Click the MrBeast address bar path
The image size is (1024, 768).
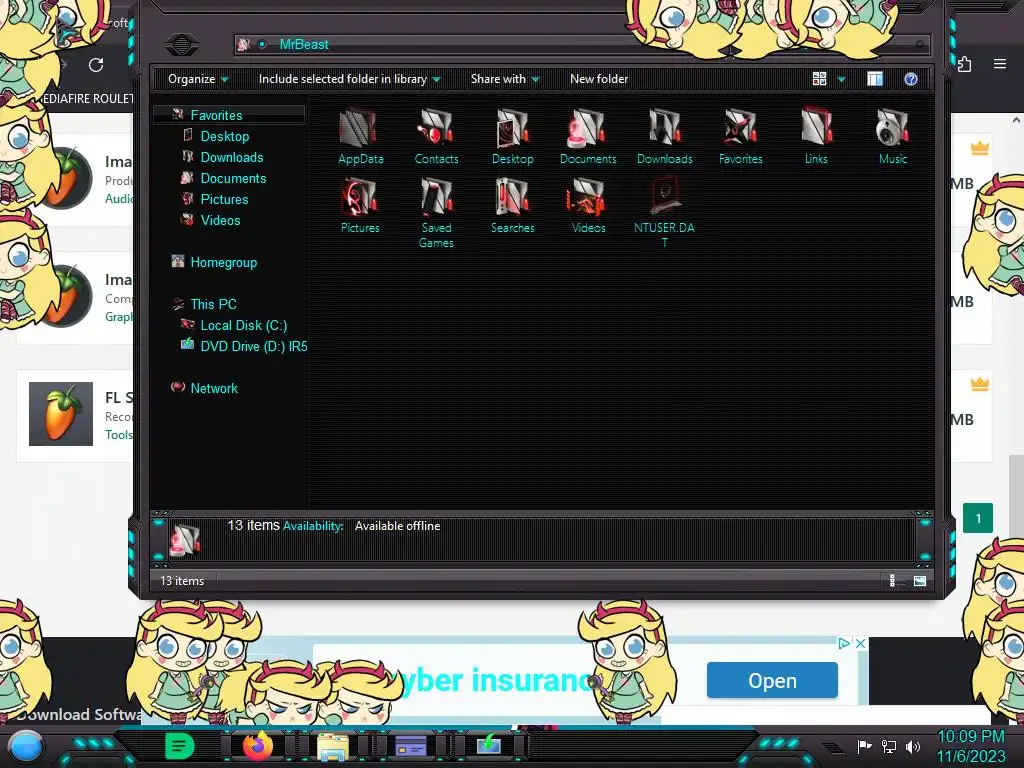(304, 44)
